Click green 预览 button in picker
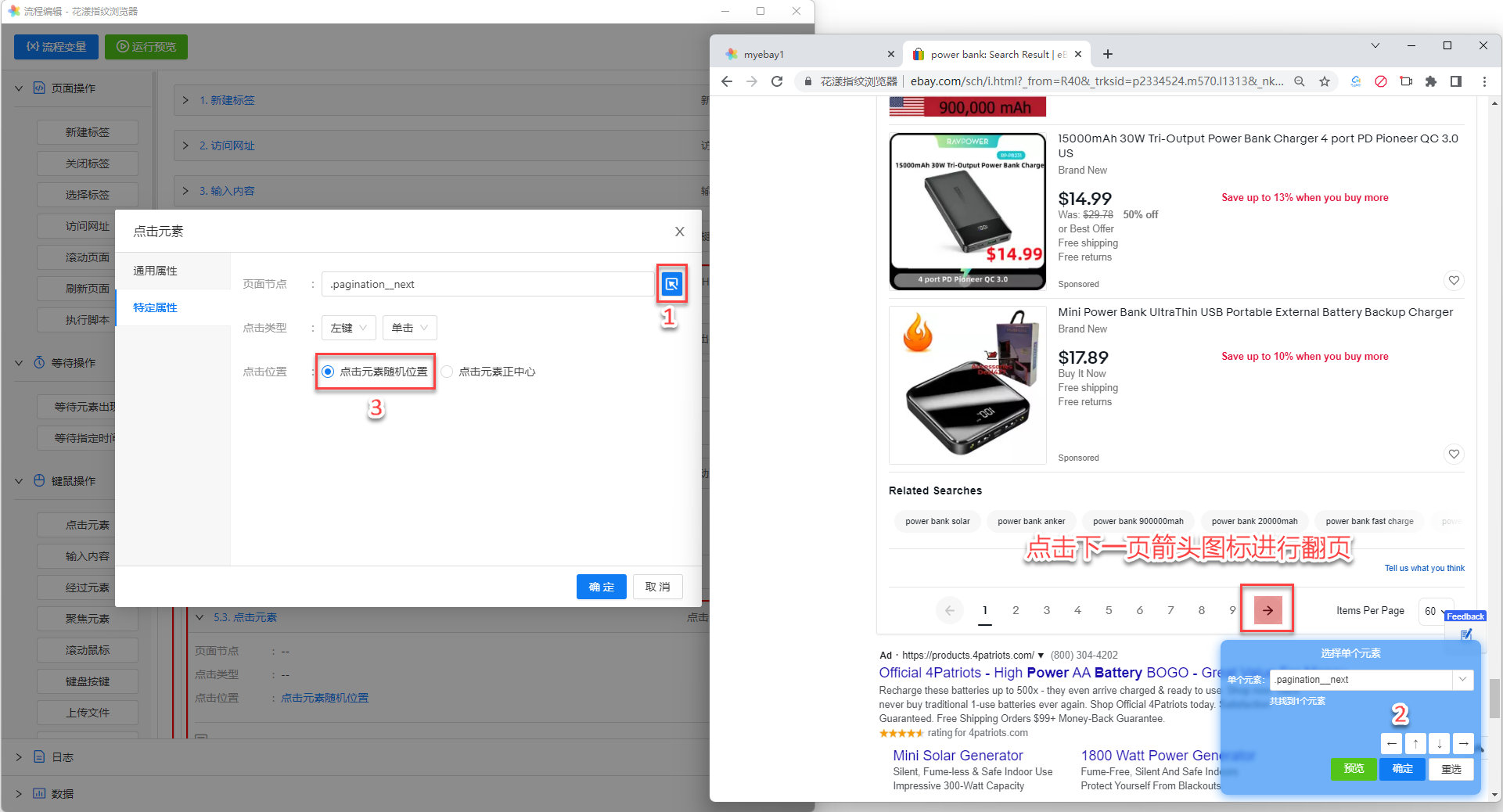 [1354, 769]
